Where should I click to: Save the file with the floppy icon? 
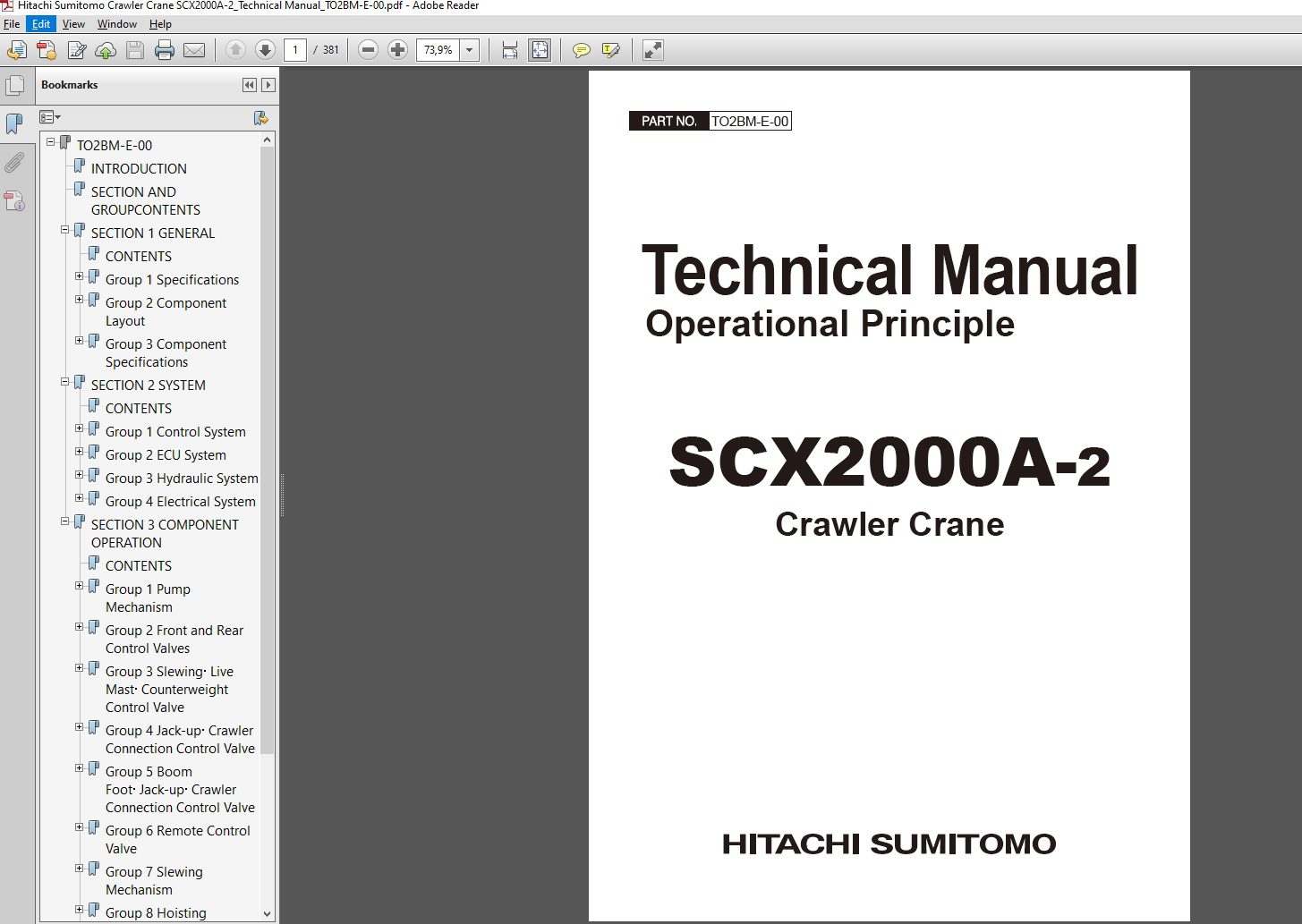(x=135, y=50)
